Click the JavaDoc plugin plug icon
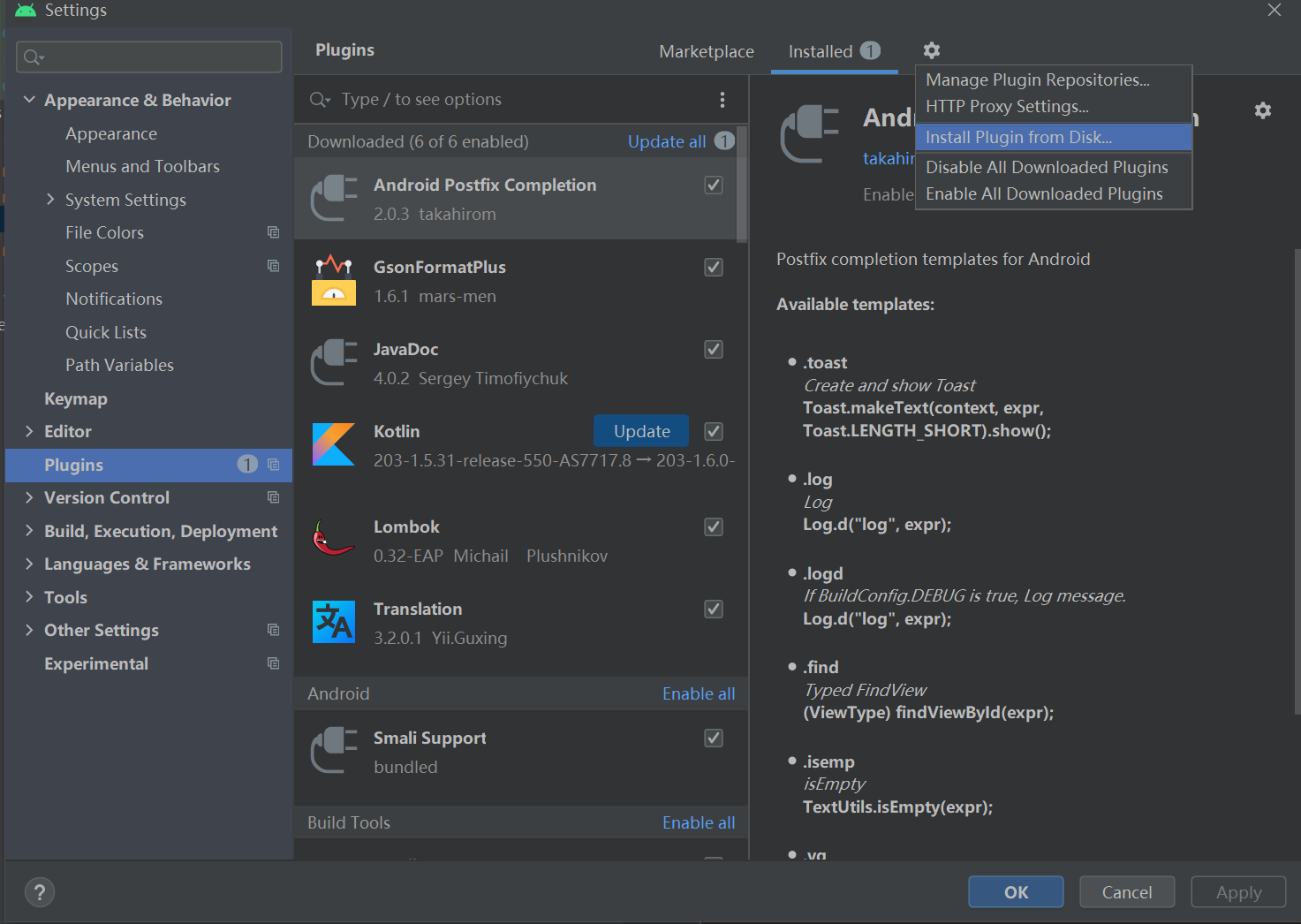The image size is (1301, 924). (x=334, y=363)
